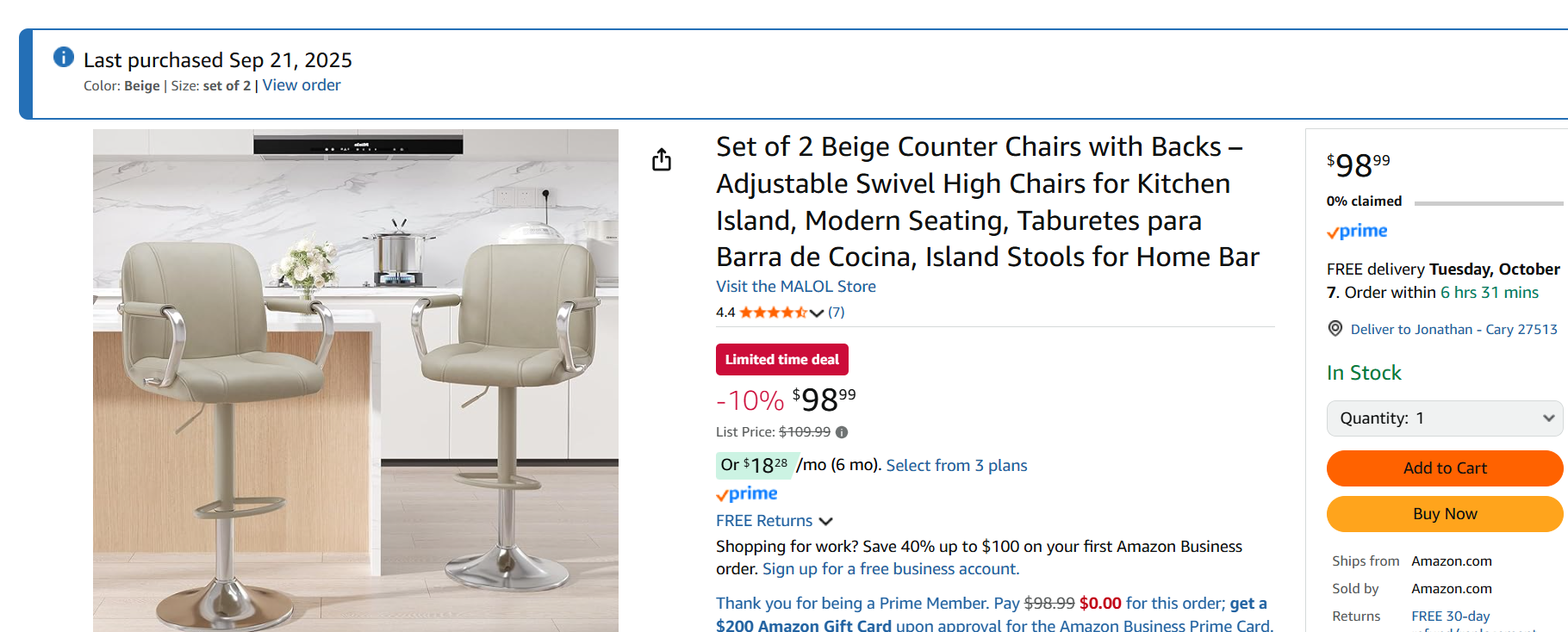
Task: Open the 7 reviews count link
Action: tap(836, 313)
